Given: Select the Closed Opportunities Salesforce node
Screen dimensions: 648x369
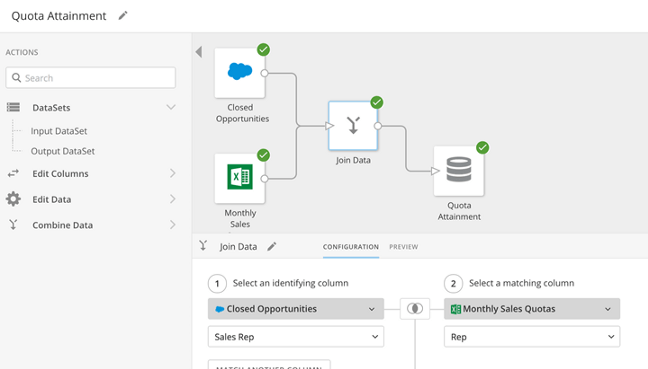Looking at the screenshot, I should click(x=240, y=73).
